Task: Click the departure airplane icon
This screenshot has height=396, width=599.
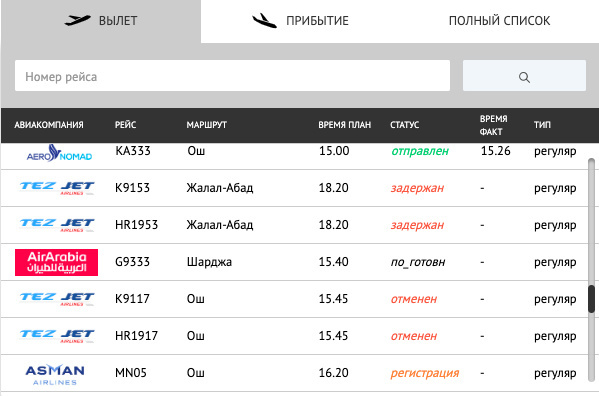Action: [78, 20]
